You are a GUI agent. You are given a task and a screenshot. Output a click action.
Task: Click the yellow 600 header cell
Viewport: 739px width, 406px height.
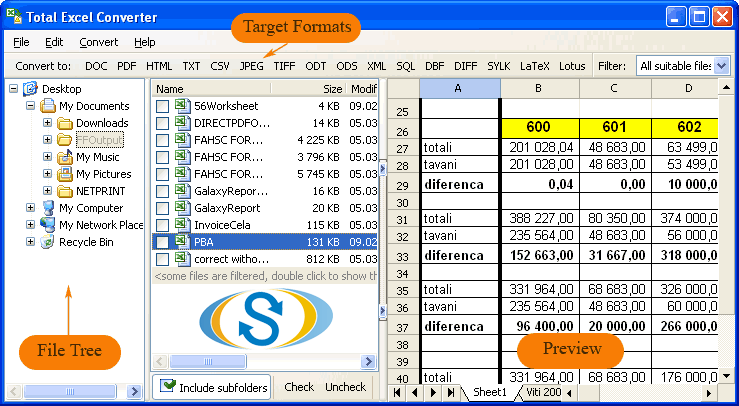click(x=539, y=128)
